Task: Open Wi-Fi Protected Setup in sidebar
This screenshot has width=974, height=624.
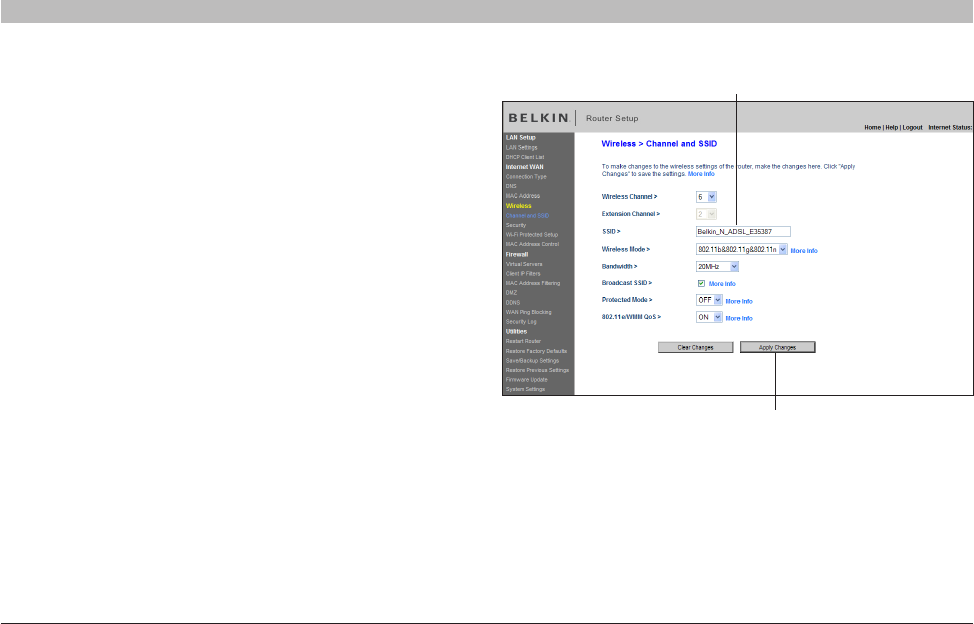Action: click(x=532, y=235)
